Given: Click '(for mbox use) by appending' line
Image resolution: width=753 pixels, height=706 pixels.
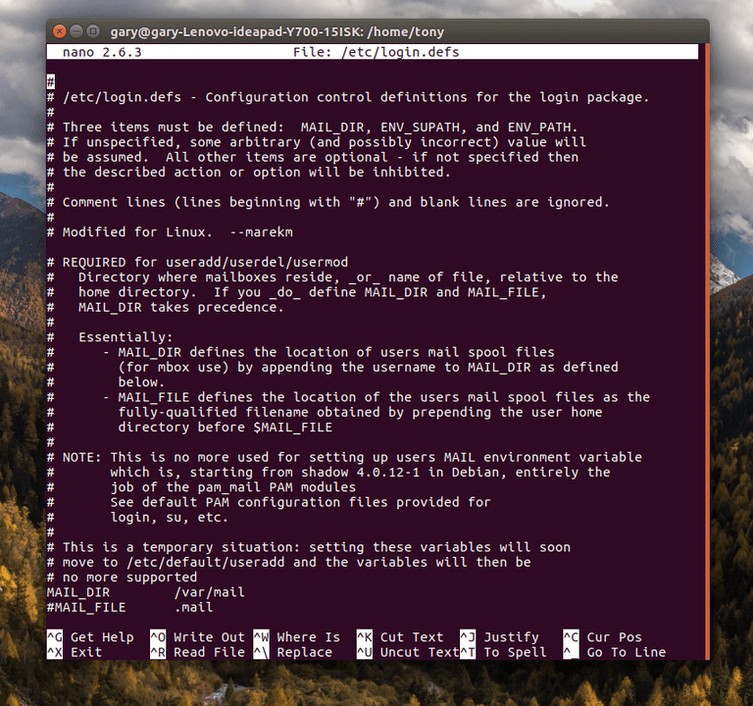Looking at the screenshot, I should (x=333, y=367).
